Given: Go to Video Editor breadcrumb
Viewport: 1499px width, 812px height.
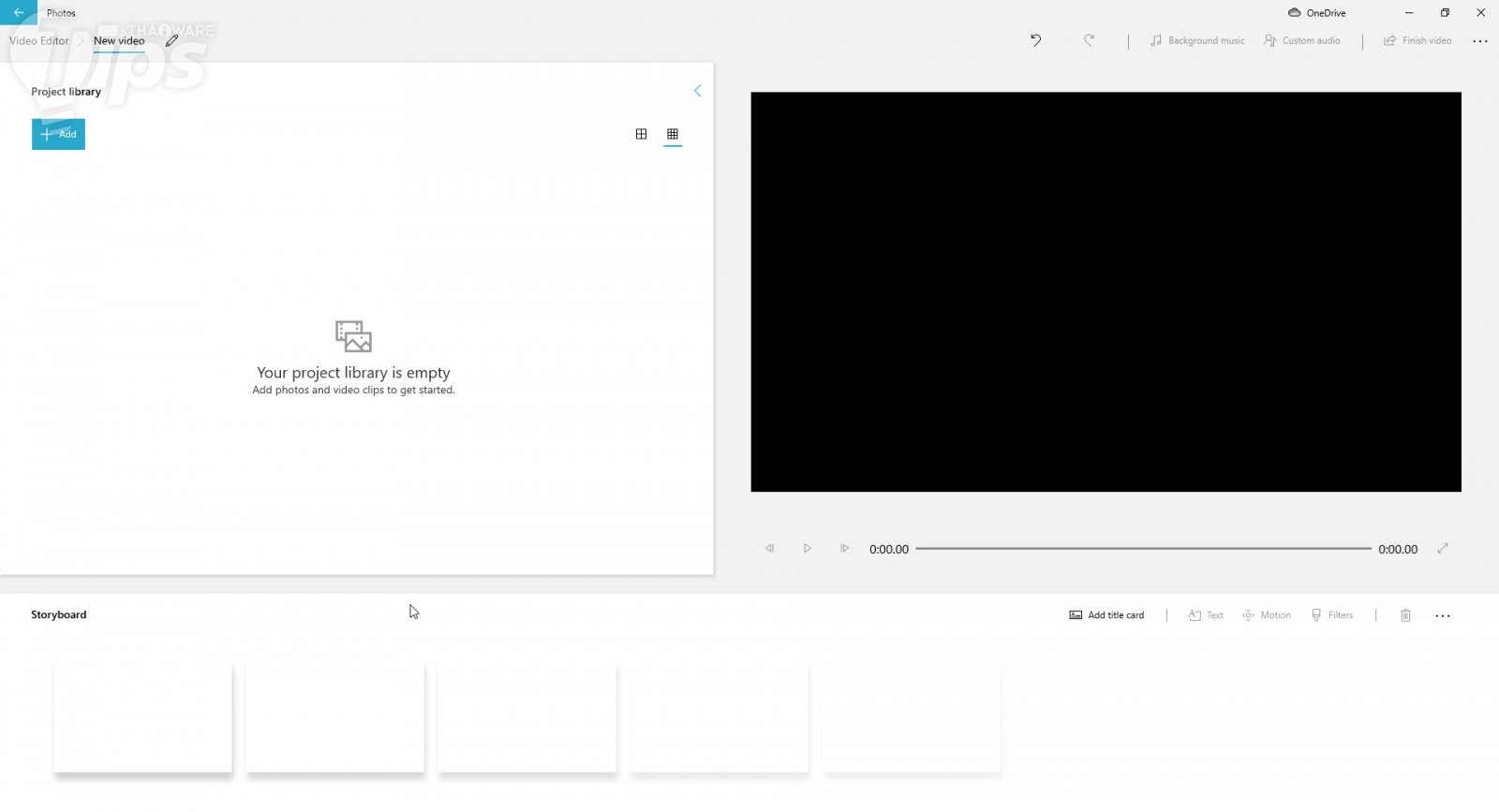Looking at the screenshot, I should (39, 40).
